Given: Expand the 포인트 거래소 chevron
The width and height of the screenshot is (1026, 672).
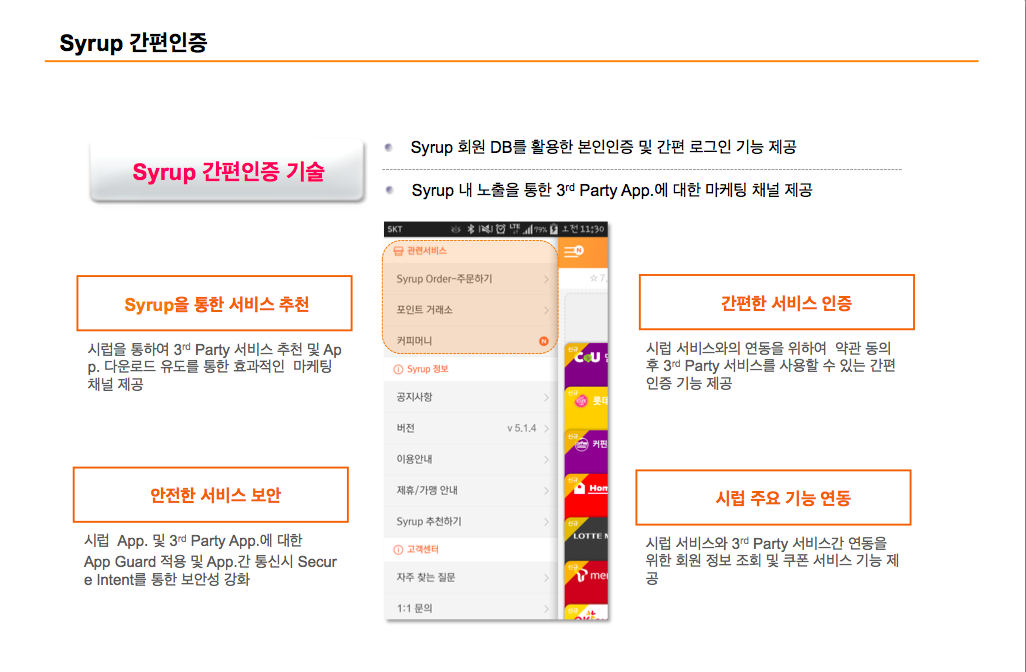Looking at the screenshot, I should coord(546,310).
